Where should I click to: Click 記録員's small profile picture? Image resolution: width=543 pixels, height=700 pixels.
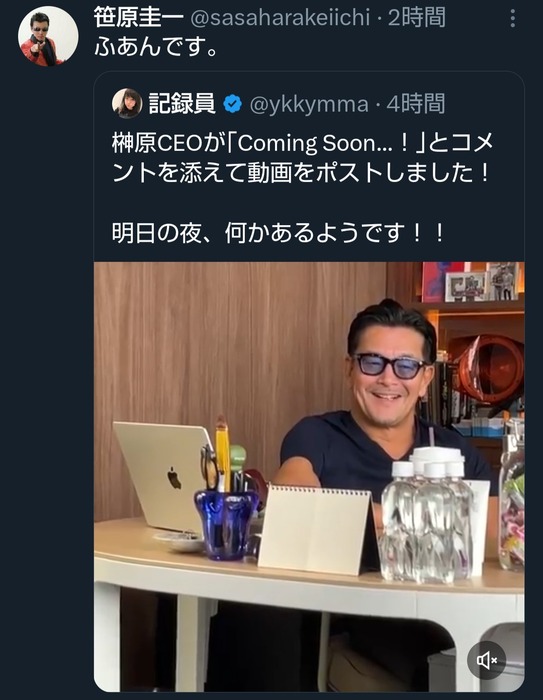[127, 103]
